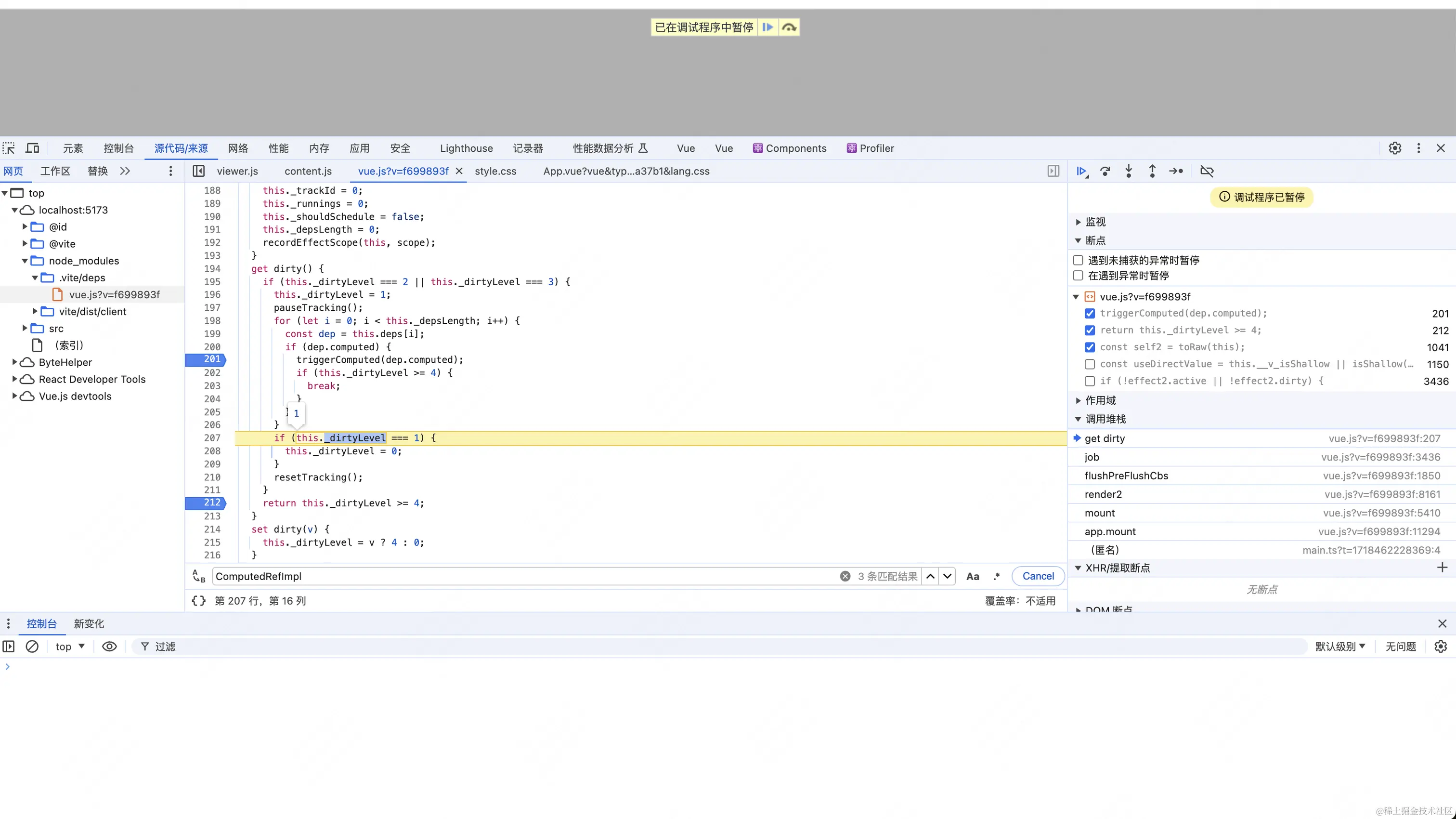Click the step over next function icon

point(1105,171)
